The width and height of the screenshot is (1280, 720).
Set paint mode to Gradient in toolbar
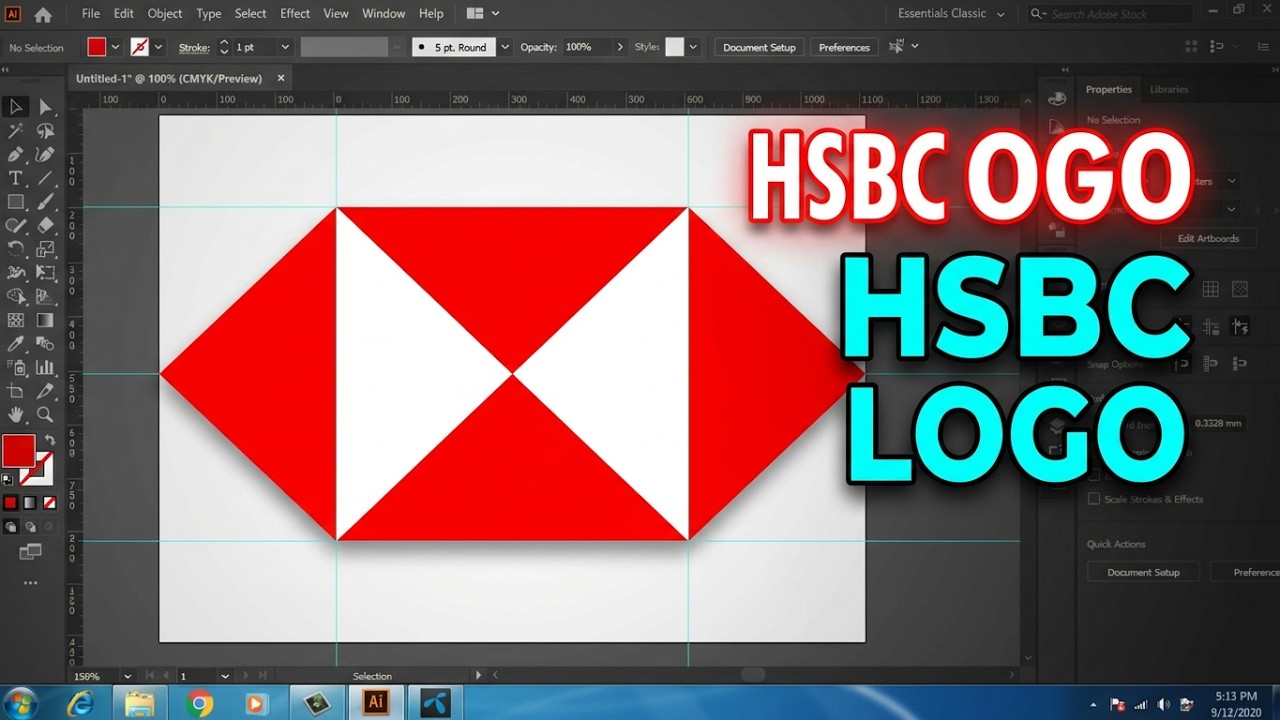click(29, 503)
